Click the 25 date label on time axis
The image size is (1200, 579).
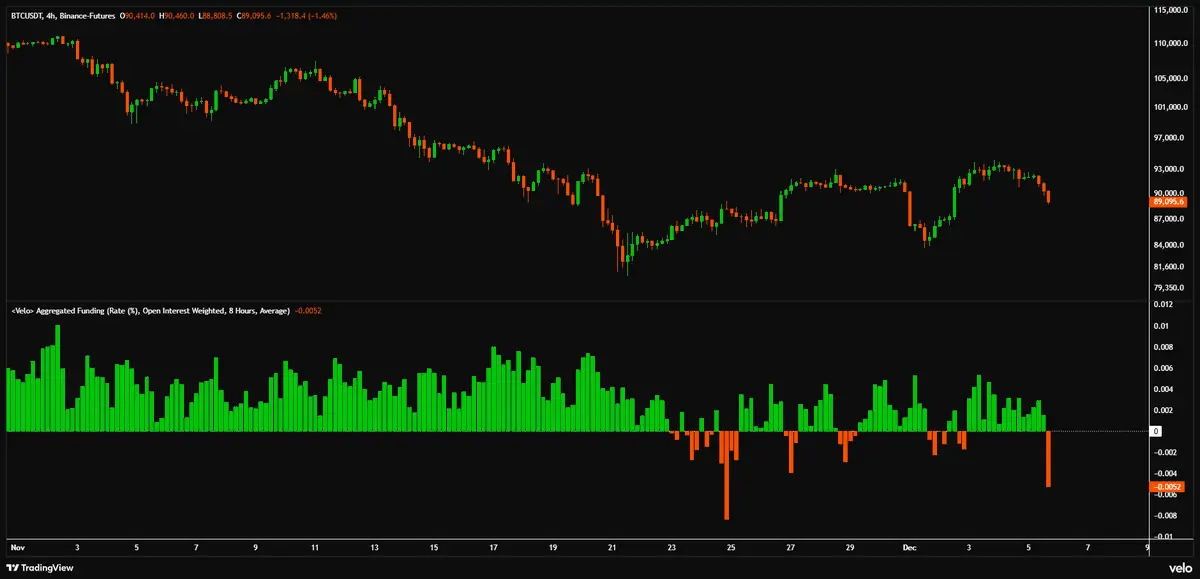732,548
